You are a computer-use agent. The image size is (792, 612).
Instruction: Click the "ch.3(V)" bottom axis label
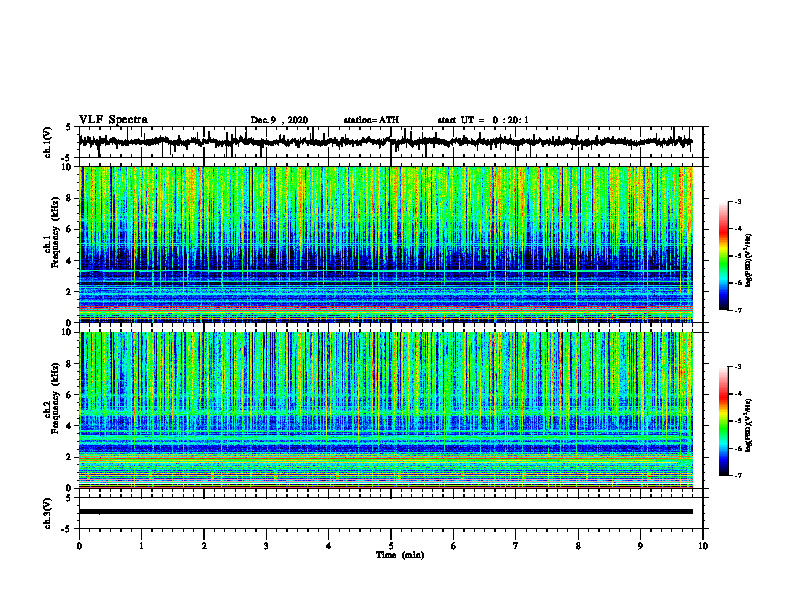tap(48, 514)
